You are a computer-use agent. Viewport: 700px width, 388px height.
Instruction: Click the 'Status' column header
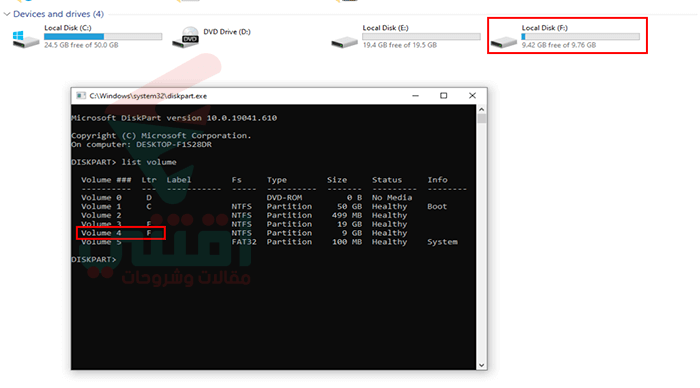(x=387, y=180)
